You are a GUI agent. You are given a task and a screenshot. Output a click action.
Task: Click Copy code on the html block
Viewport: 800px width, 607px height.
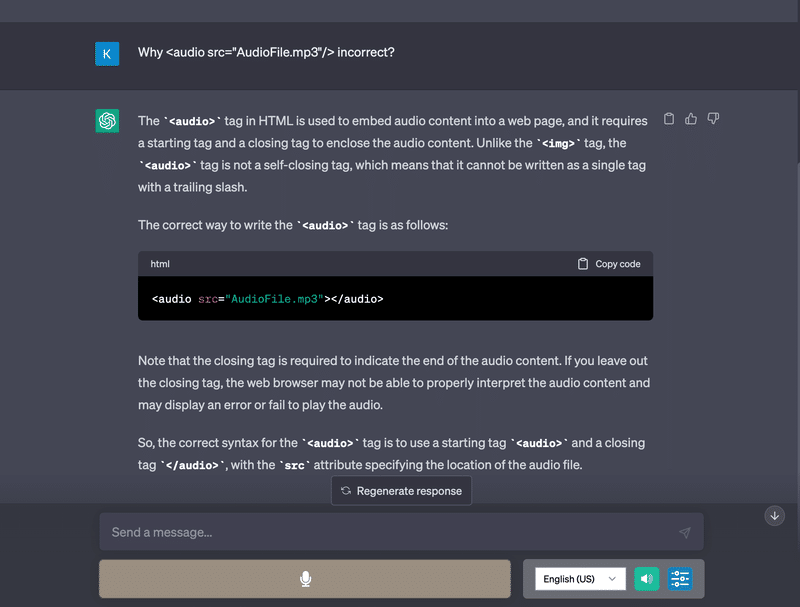pyautogui.click(x=609, y=264)
